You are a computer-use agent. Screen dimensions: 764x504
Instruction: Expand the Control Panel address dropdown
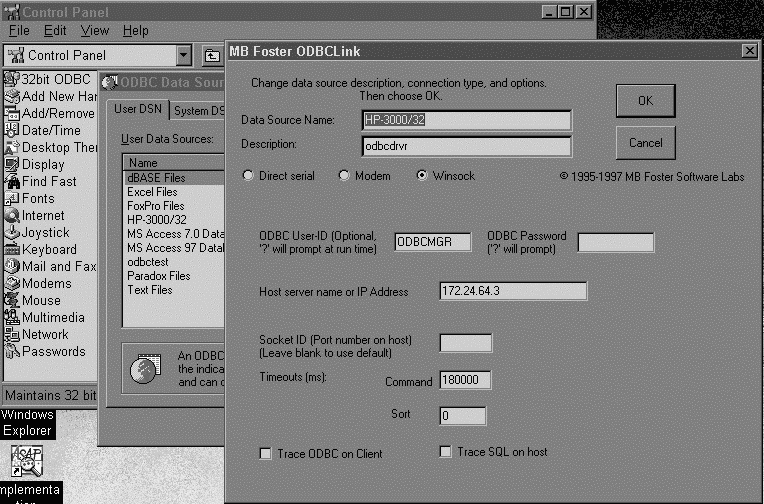[x=184, y=56]
